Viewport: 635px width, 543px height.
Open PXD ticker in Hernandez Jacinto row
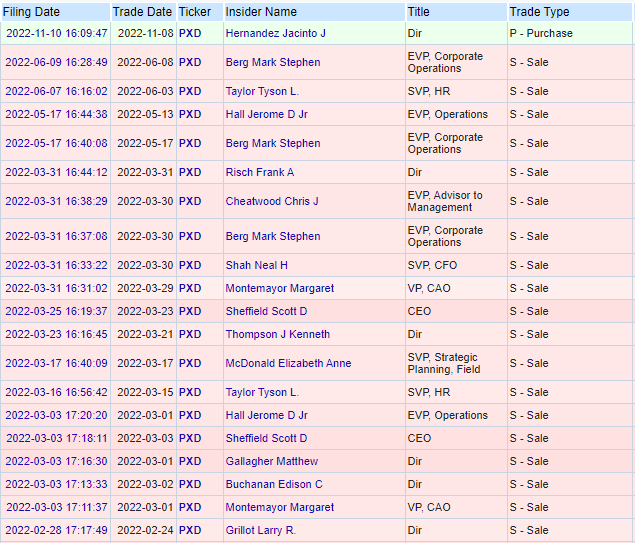coord(190,33)
